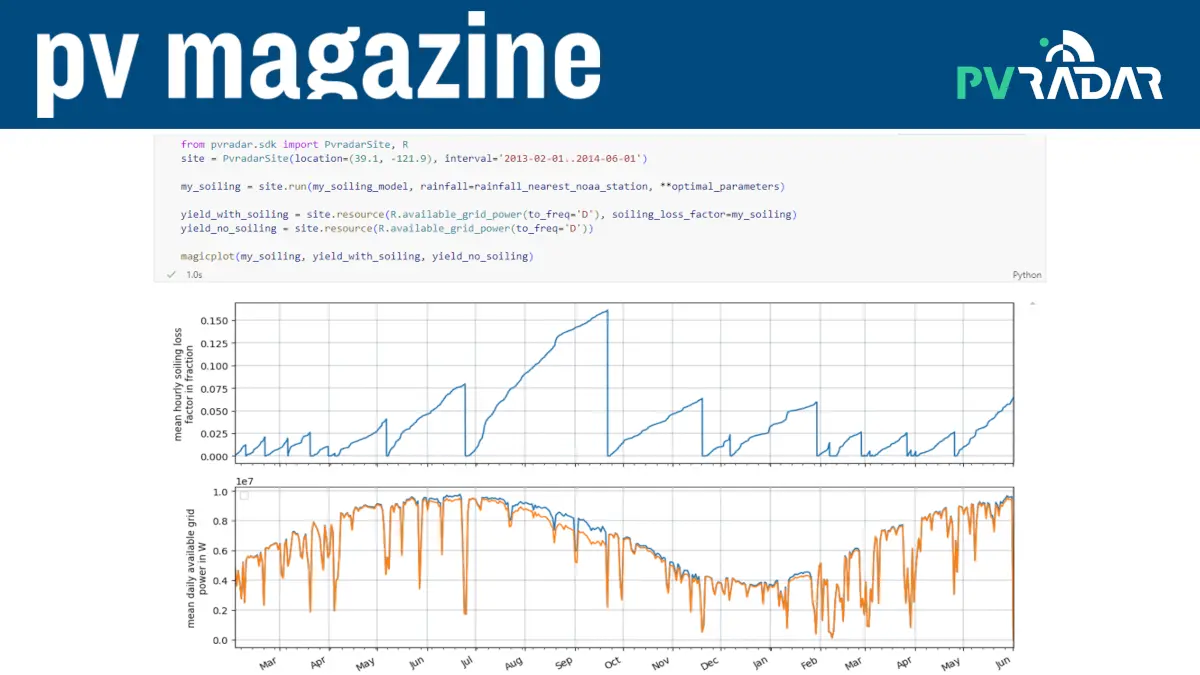The image size is (1200, 675).
Task: Click the 0.4 tick on grid power axis
Action: (220, 581)
